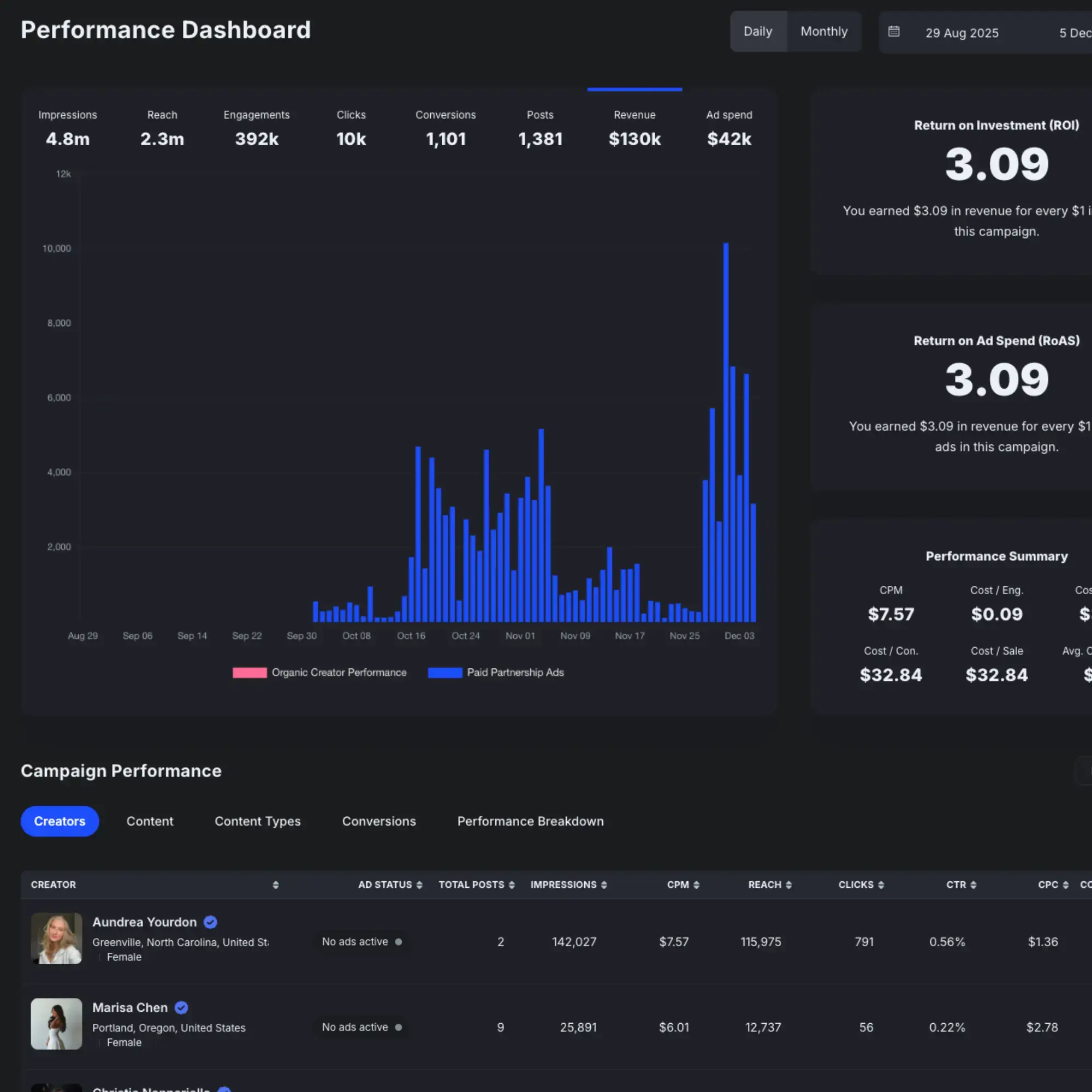Open the start date 29 Aug 2025 picker
This screenshot has height=1092, width=1092.
tap(962, 33)
